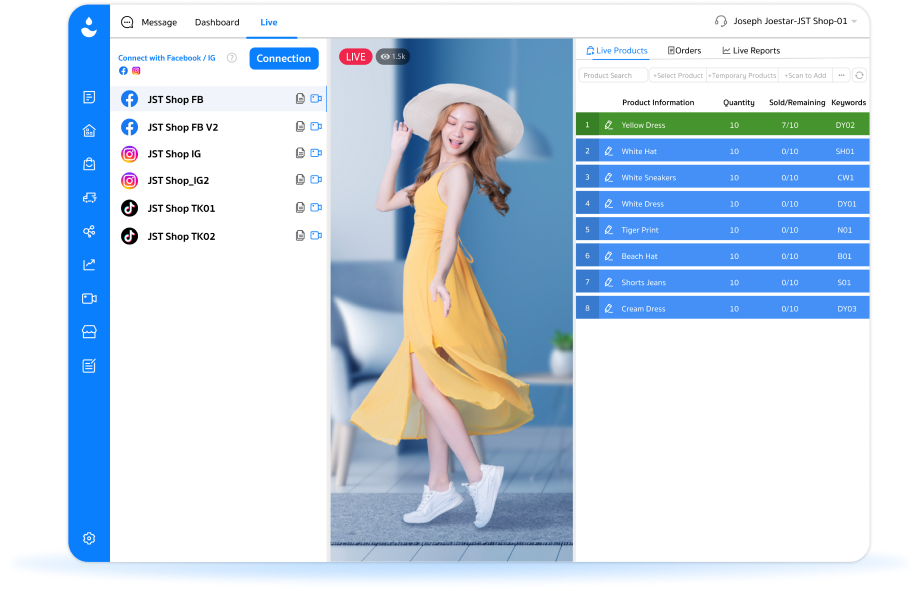Click the help question mark icon
The height and width of the screenshot is (591, 919).
click(x=232, y=57)
